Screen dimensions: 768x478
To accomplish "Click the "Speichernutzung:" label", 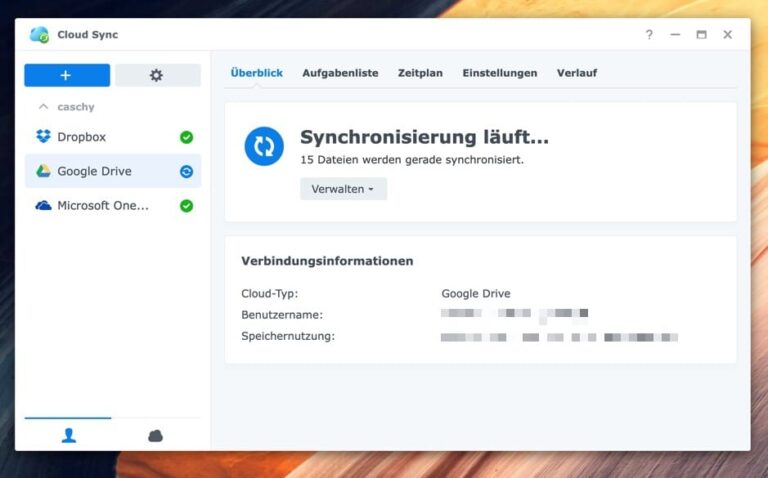I will click(x=288, y=336).
